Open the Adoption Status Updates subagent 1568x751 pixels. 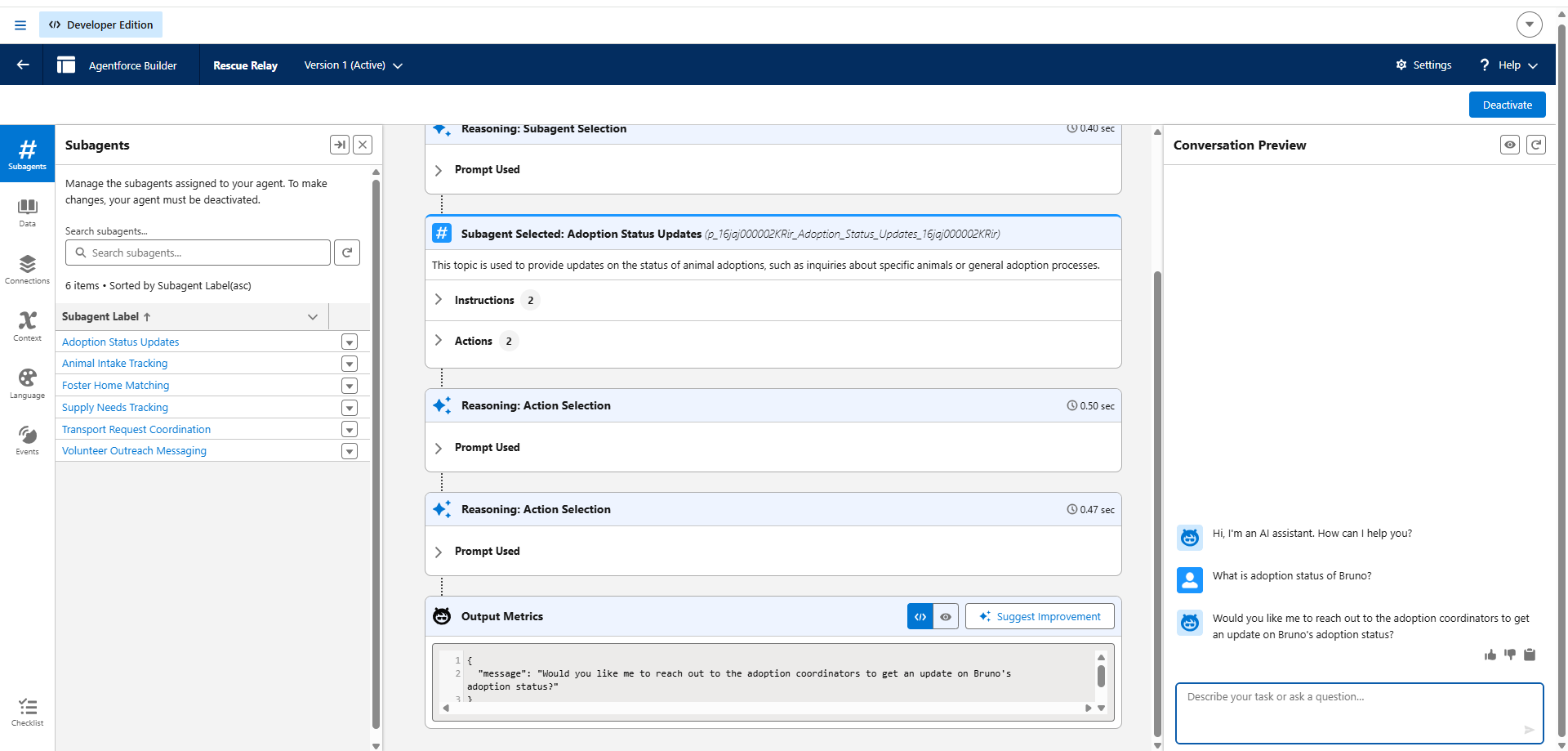tap(120, 342)
